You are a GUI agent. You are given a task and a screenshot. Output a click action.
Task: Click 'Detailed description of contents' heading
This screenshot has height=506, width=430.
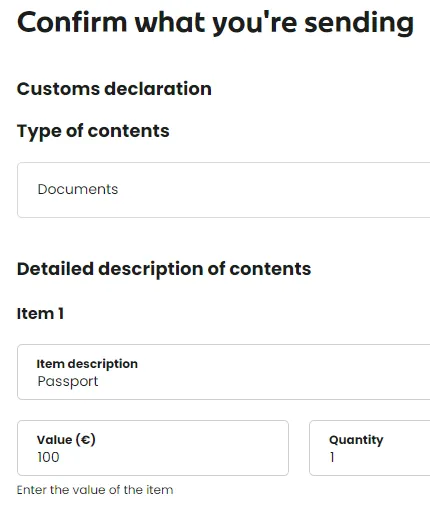pos(164,269)
